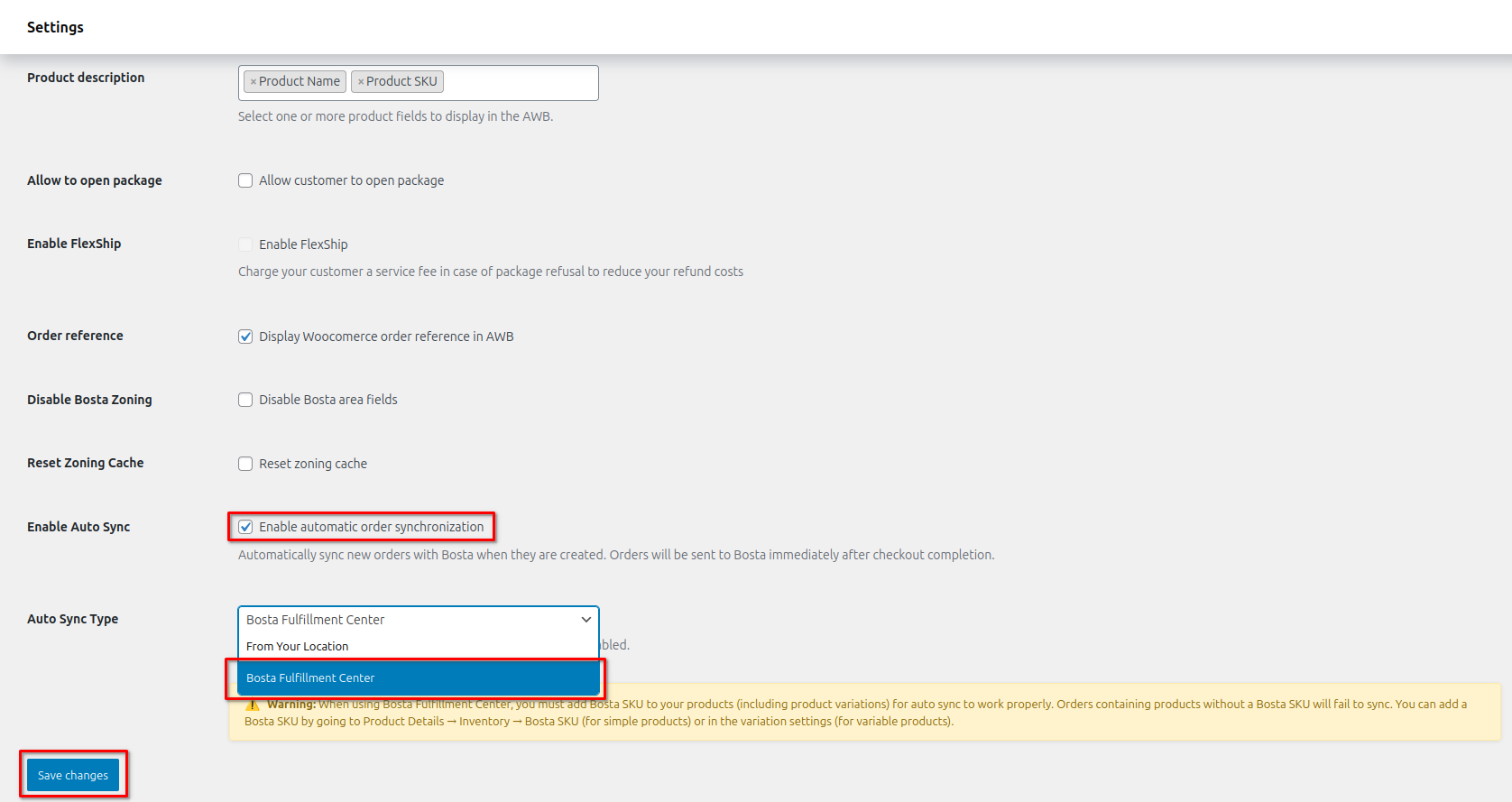Enable the Reset zoning cache checkbox
The image size is (1512, 802).
point(245,464)
